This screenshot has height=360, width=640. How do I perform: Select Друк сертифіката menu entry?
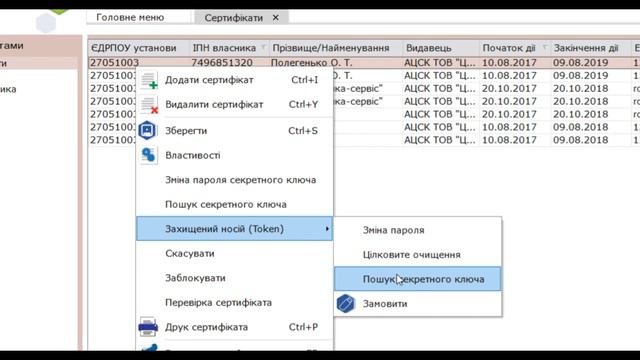234,327
